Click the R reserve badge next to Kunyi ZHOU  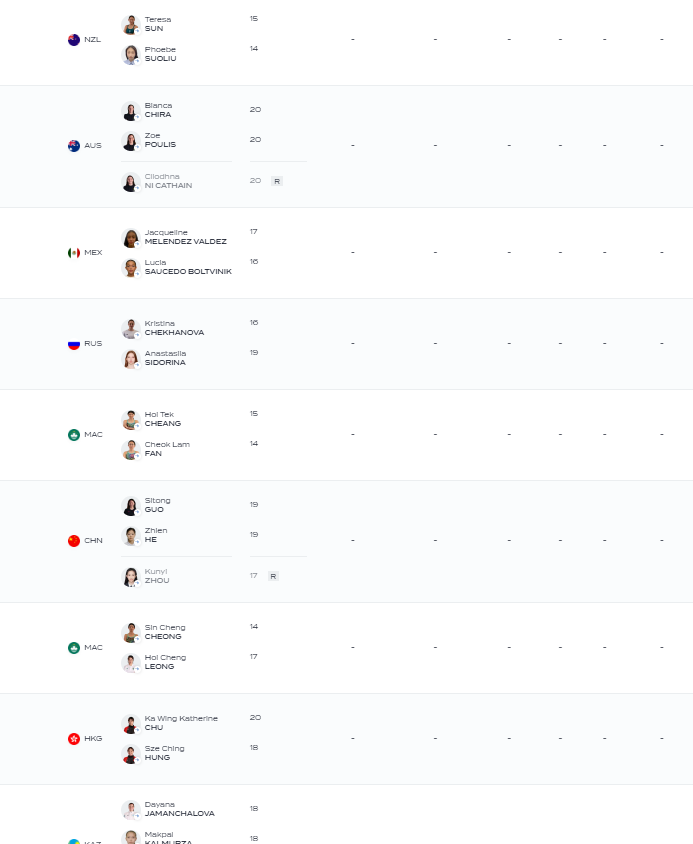[274, 576]
